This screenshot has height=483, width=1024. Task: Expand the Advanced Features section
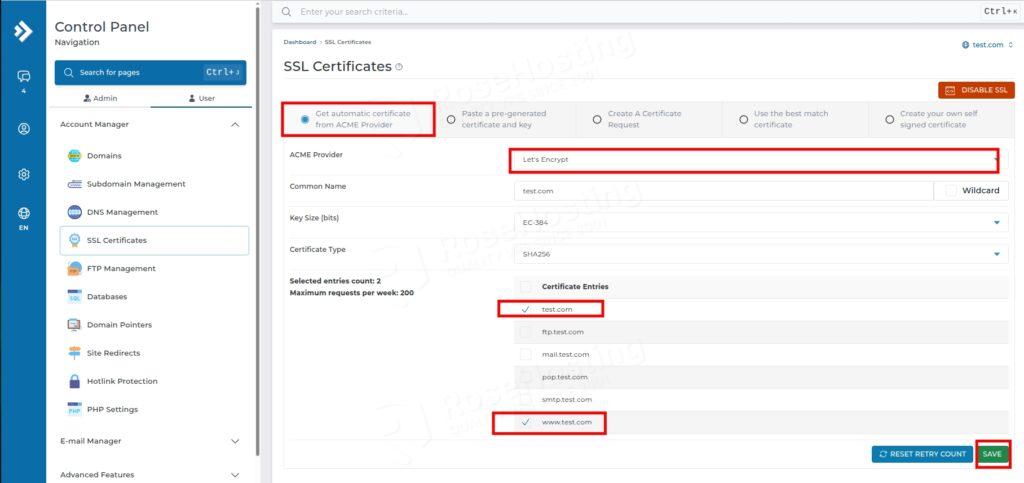pos(236,475)
